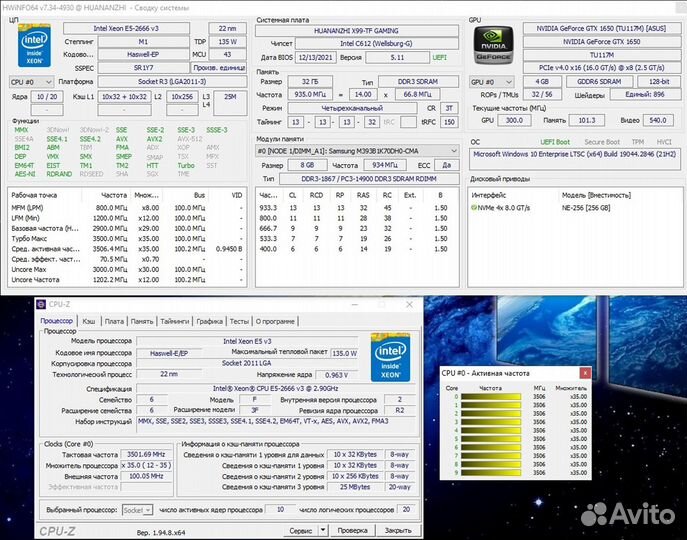
Task: Click the NVMe 4x 8.0 GT/s interface entry
Action: (x=503, y=208)
